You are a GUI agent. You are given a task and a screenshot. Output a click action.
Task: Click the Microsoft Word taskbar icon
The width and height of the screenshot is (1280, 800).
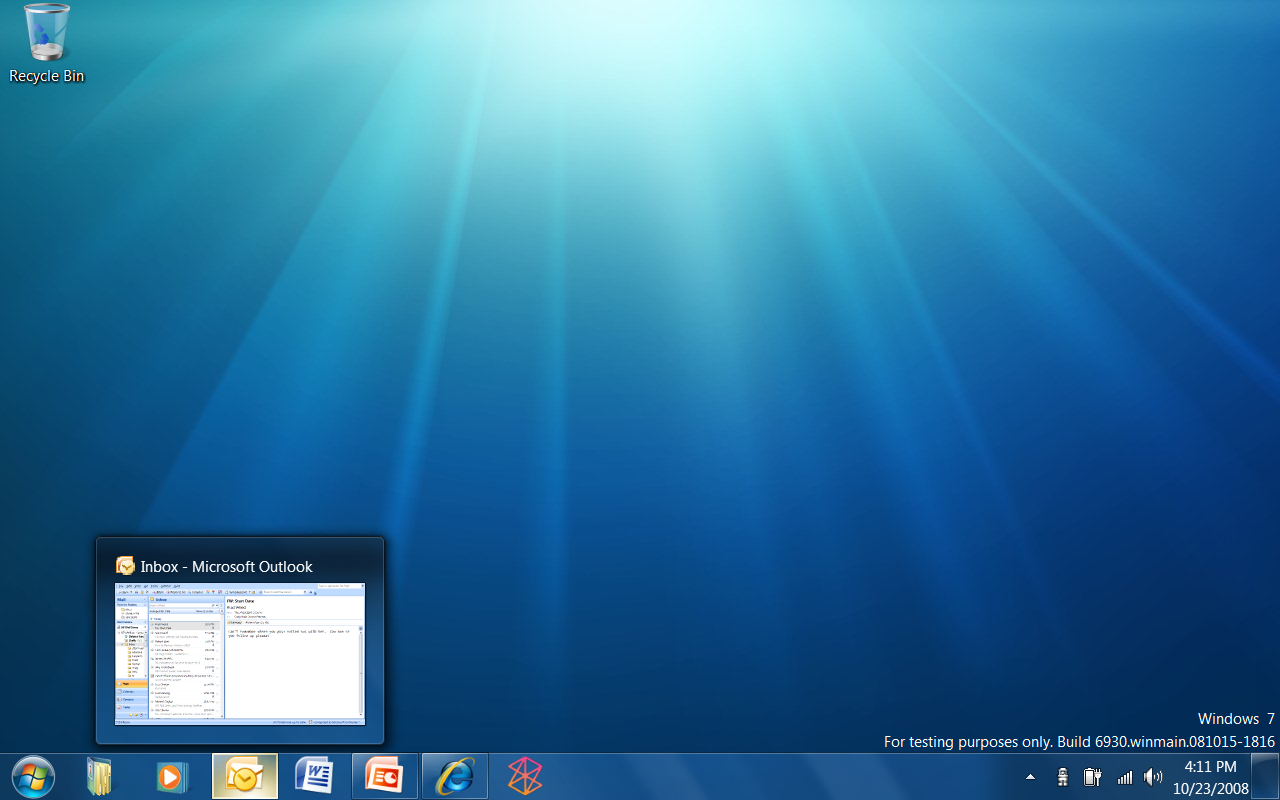pyautogui.click(x=315, y=776)
